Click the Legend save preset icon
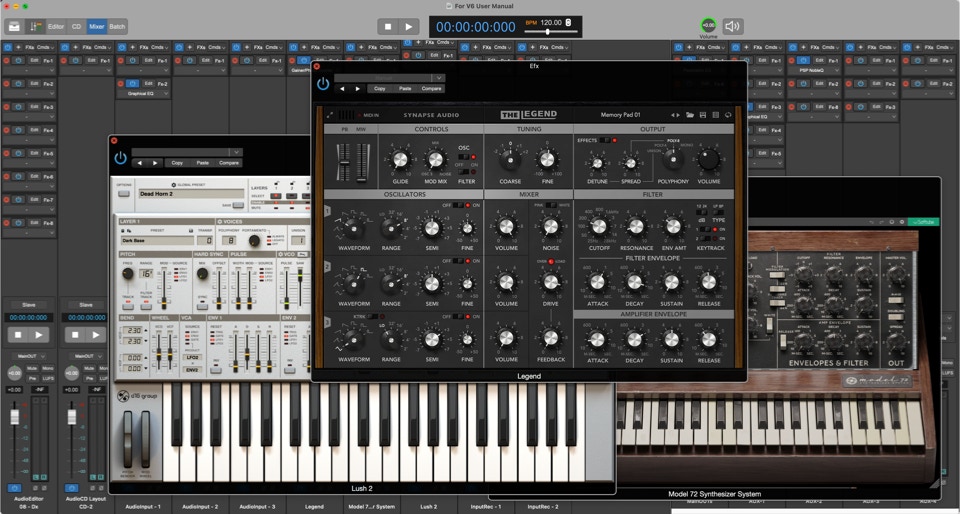Screen dimensions: 960x514 click(x=703, y=115)
